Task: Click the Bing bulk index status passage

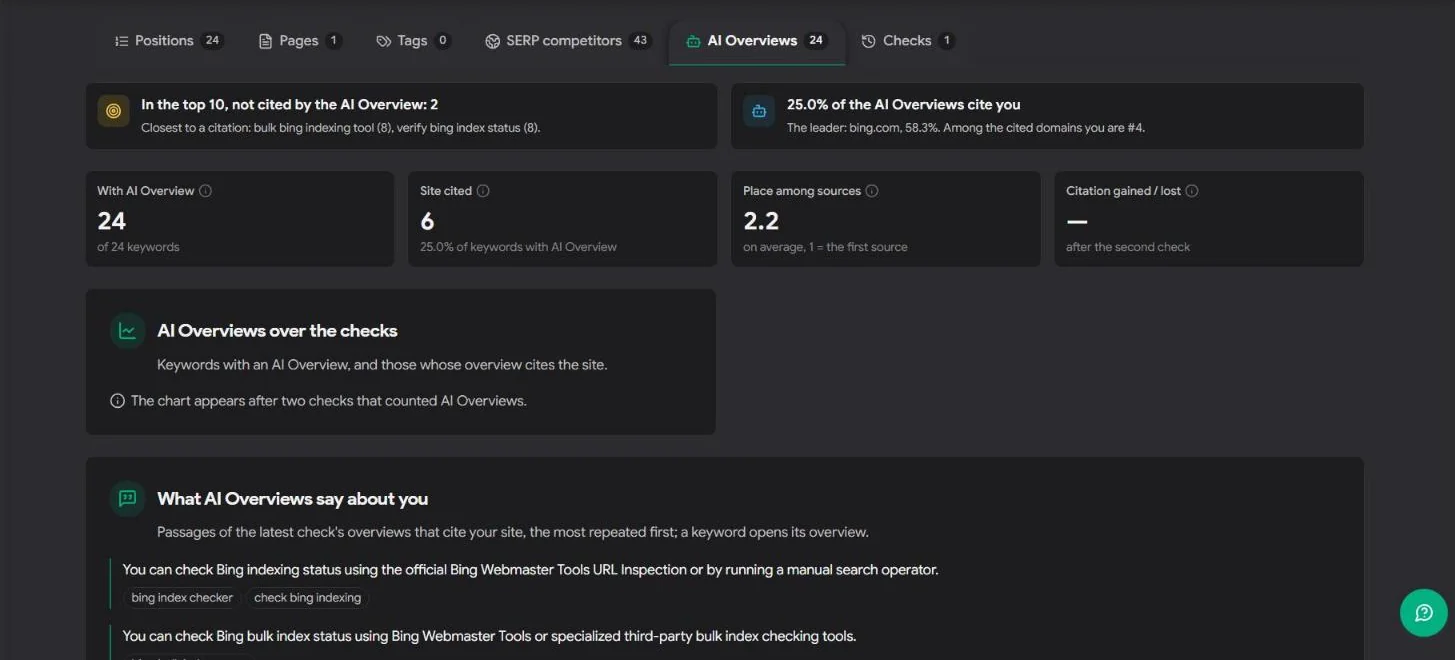Action: 490,636
